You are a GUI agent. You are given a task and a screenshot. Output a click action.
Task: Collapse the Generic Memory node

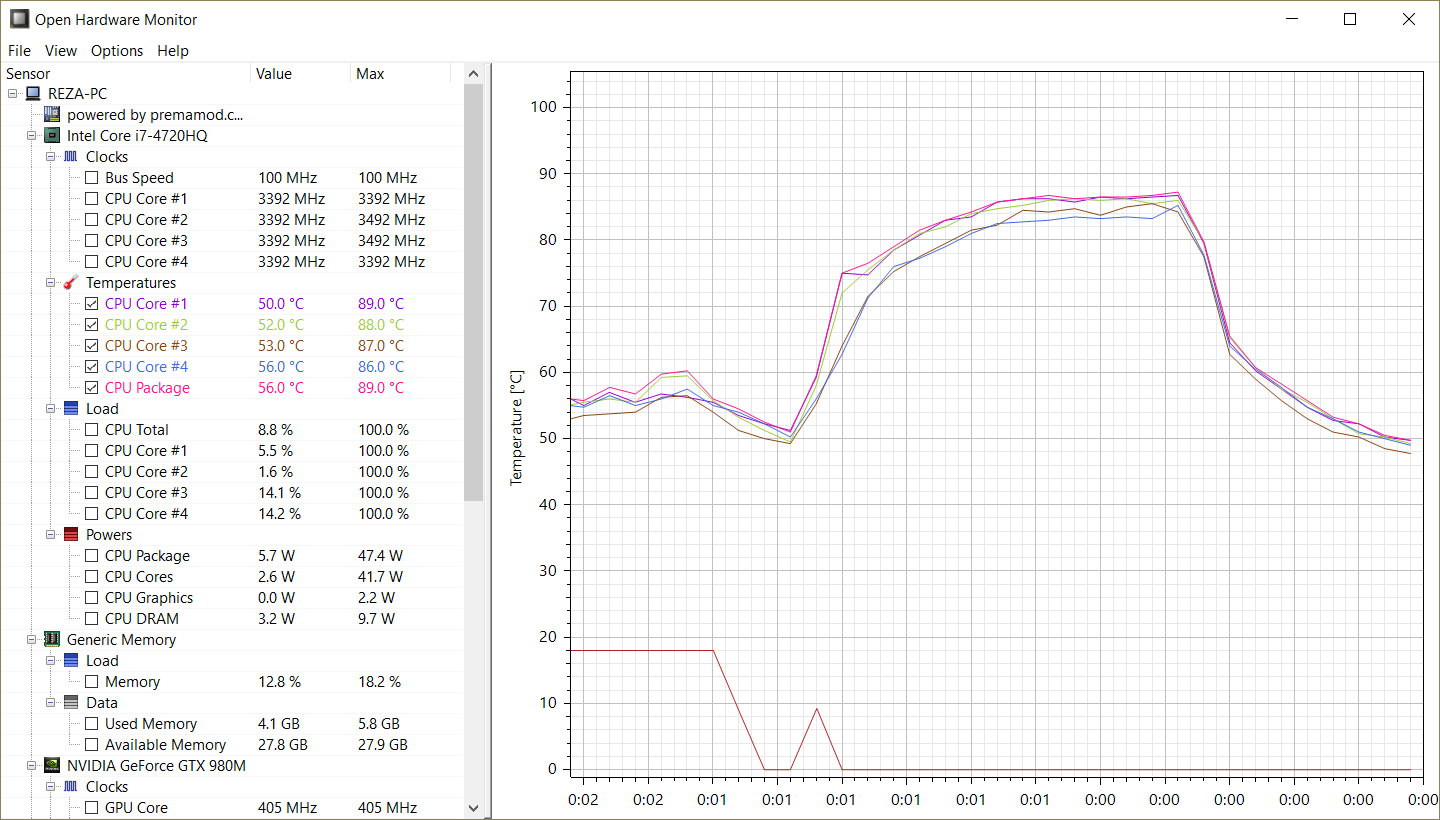click(32, 639)
